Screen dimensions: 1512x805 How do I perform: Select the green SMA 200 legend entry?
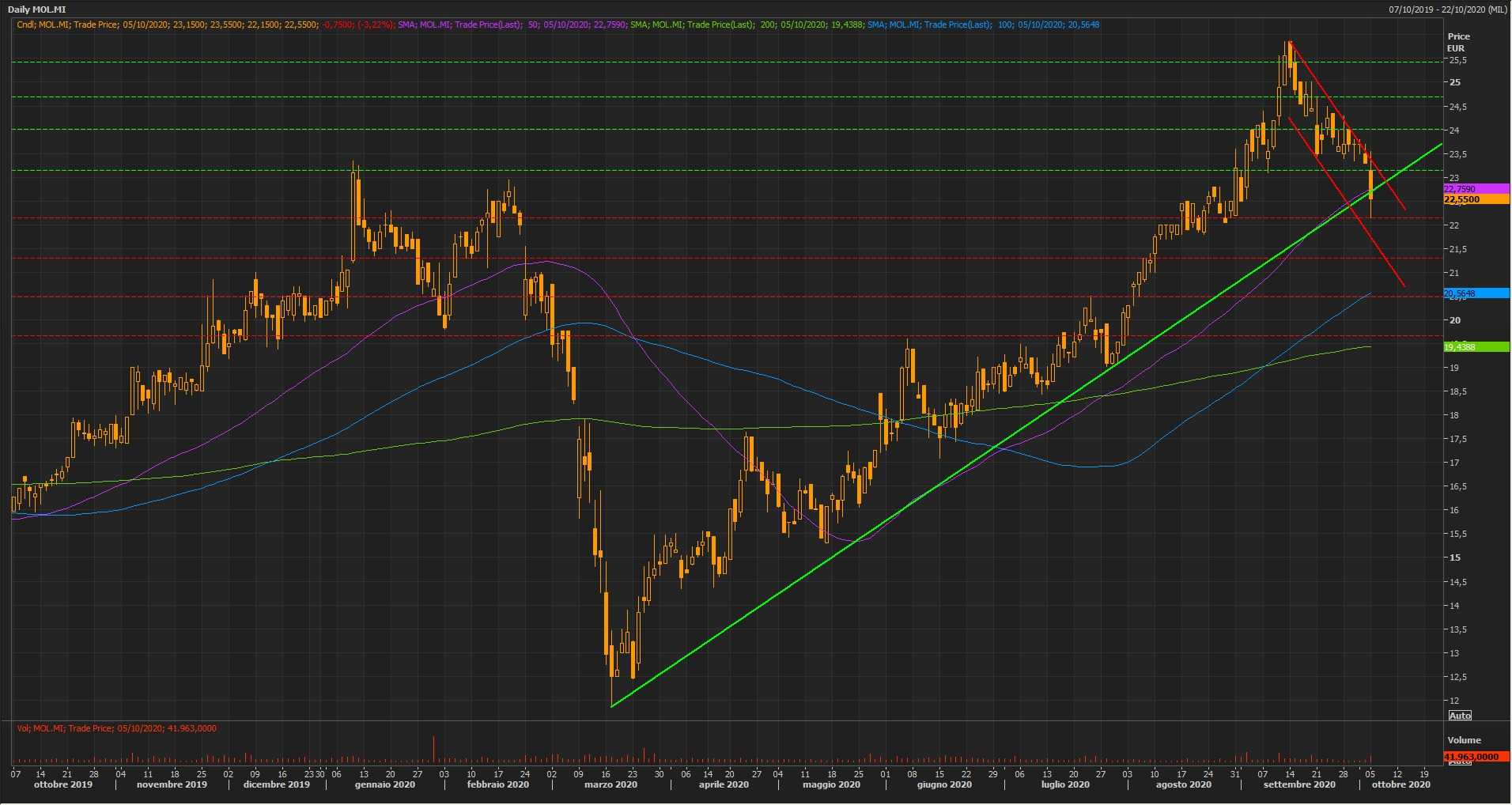tap(747, 25)
